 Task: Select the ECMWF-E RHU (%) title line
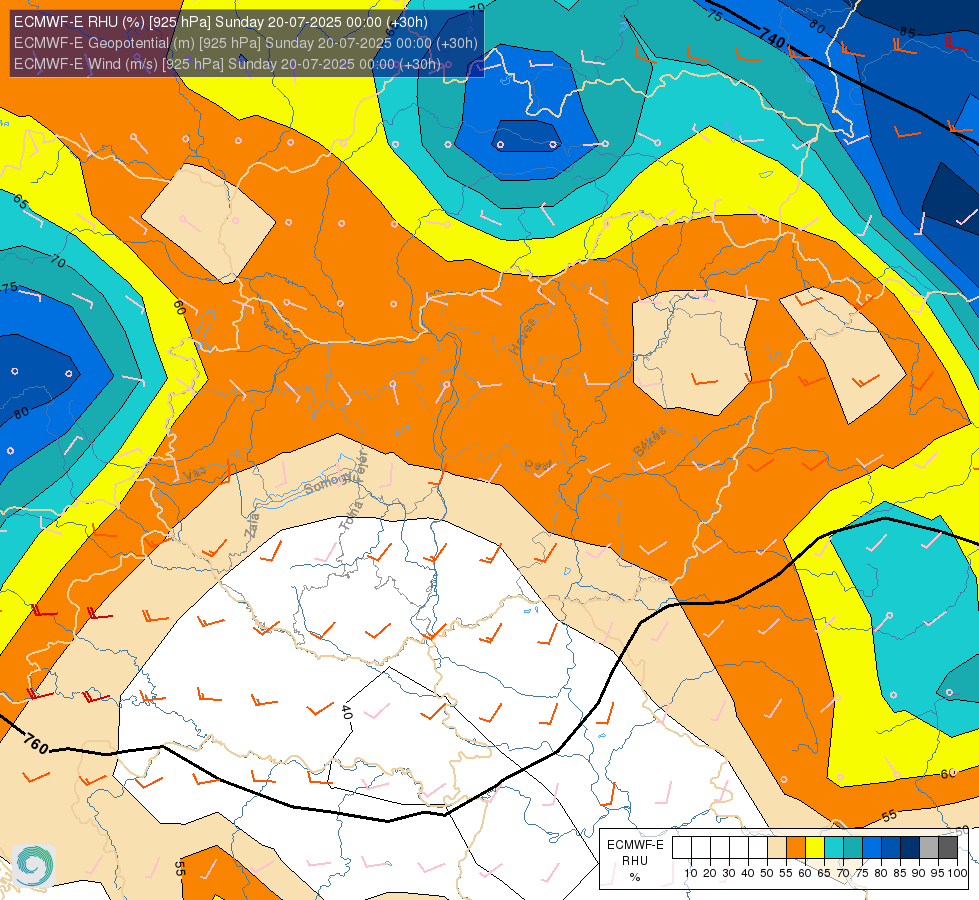[x=220, y=22]
